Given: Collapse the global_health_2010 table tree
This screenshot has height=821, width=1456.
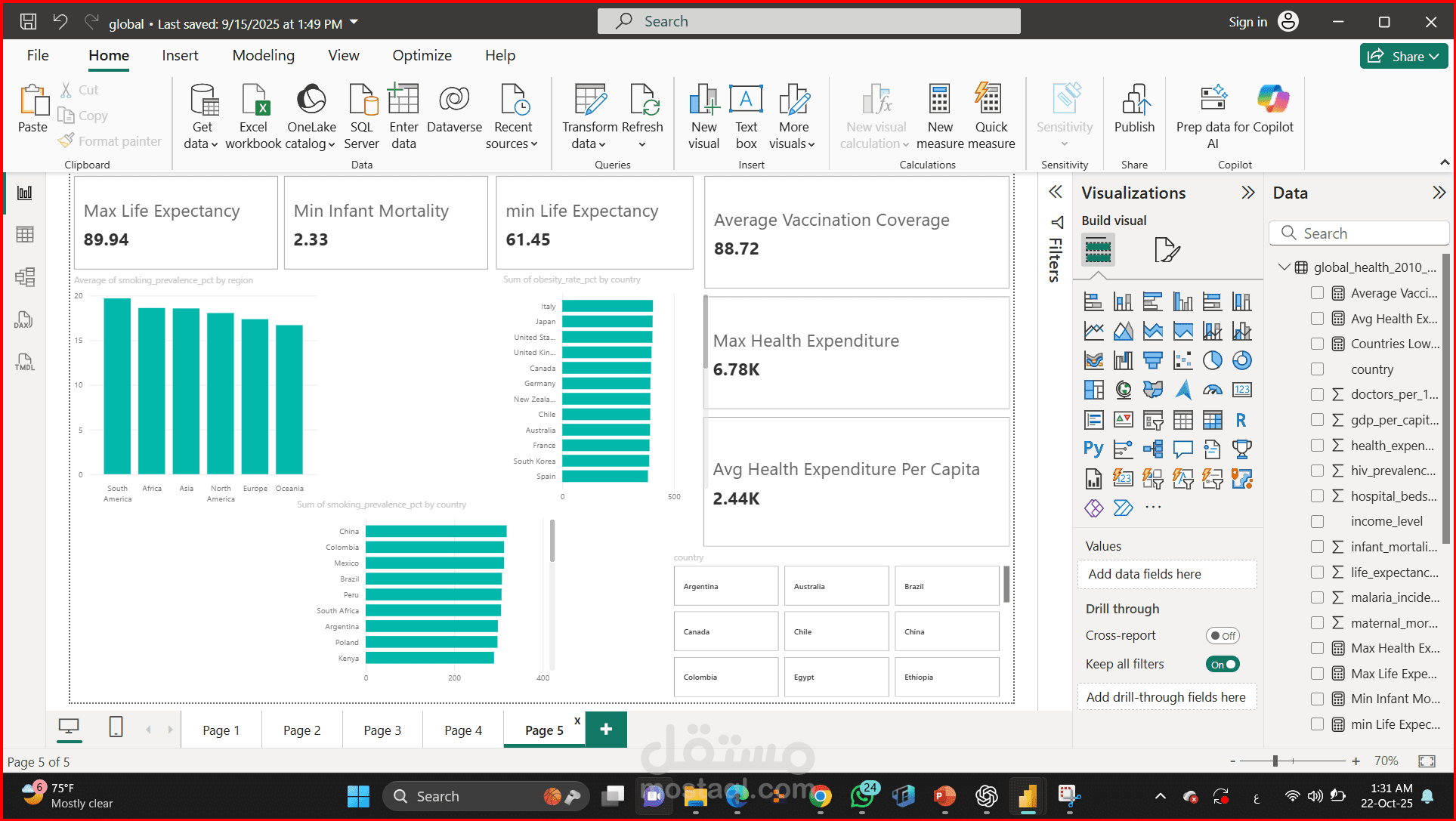Looking at the screenshot, I should (x=1284, y=267).
